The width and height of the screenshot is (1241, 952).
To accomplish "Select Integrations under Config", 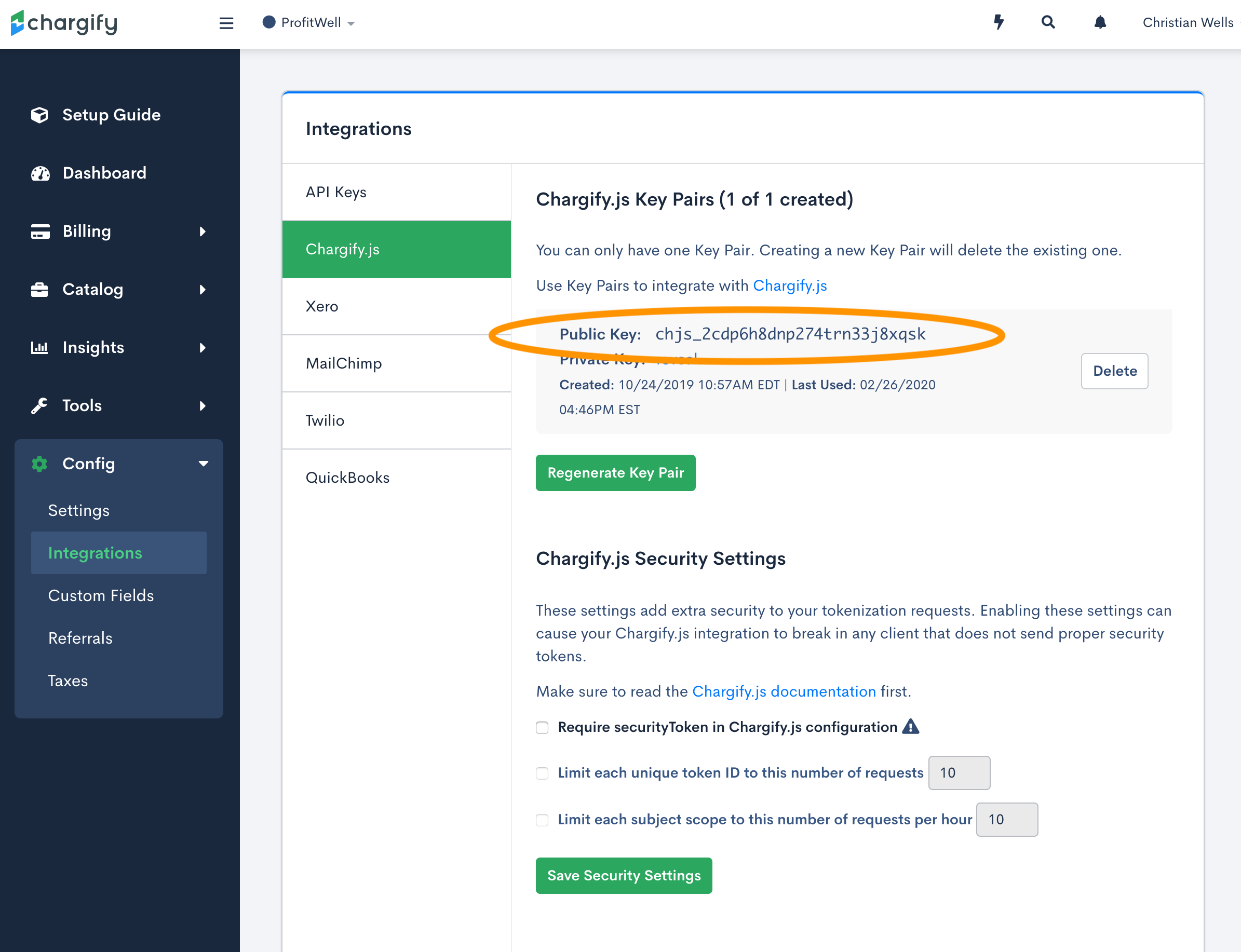I will point(118,552).
